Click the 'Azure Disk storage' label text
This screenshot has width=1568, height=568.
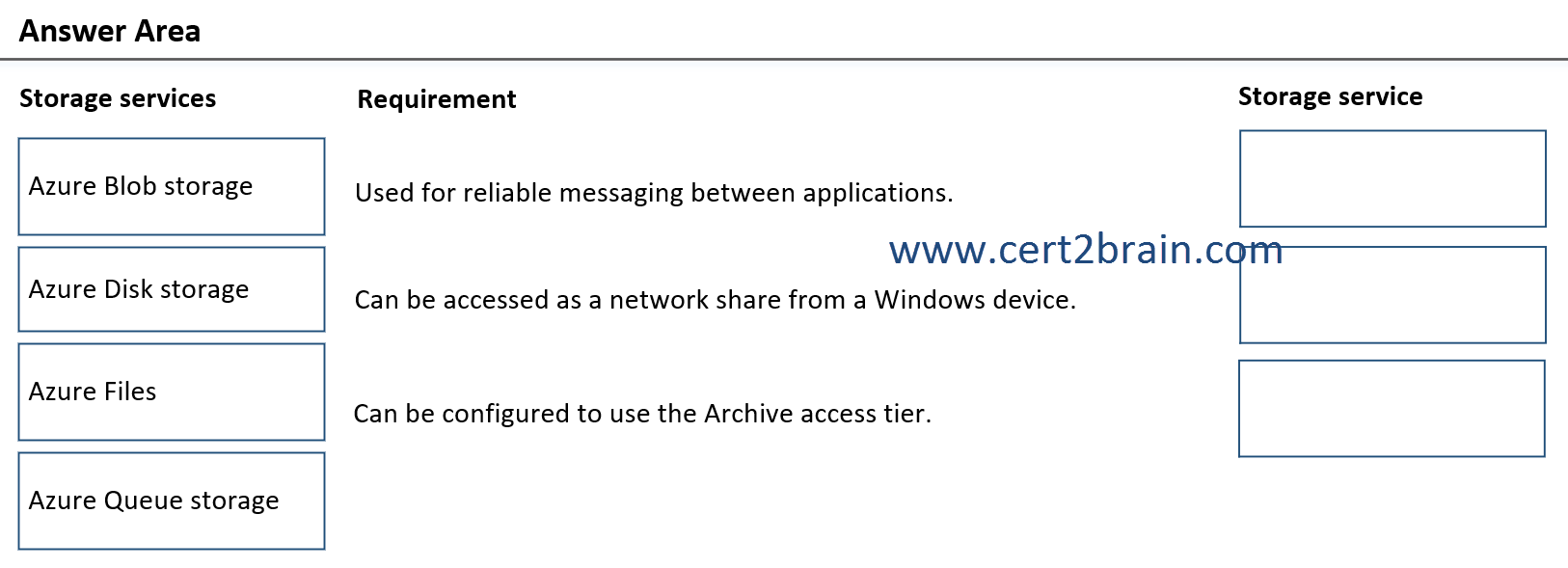click(x=139, y=289)
